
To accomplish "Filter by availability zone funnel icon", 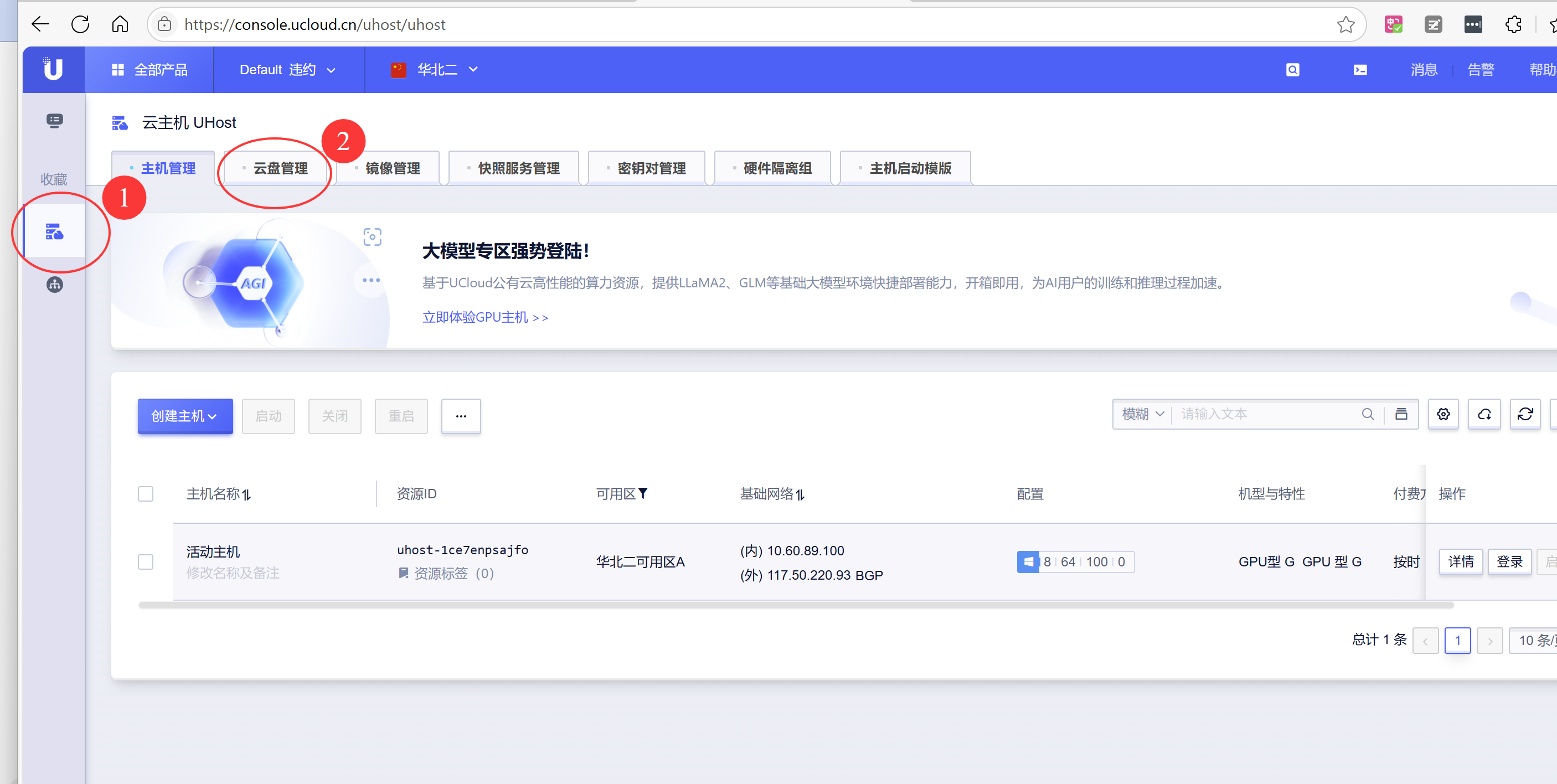I will [x=642, y=493].
